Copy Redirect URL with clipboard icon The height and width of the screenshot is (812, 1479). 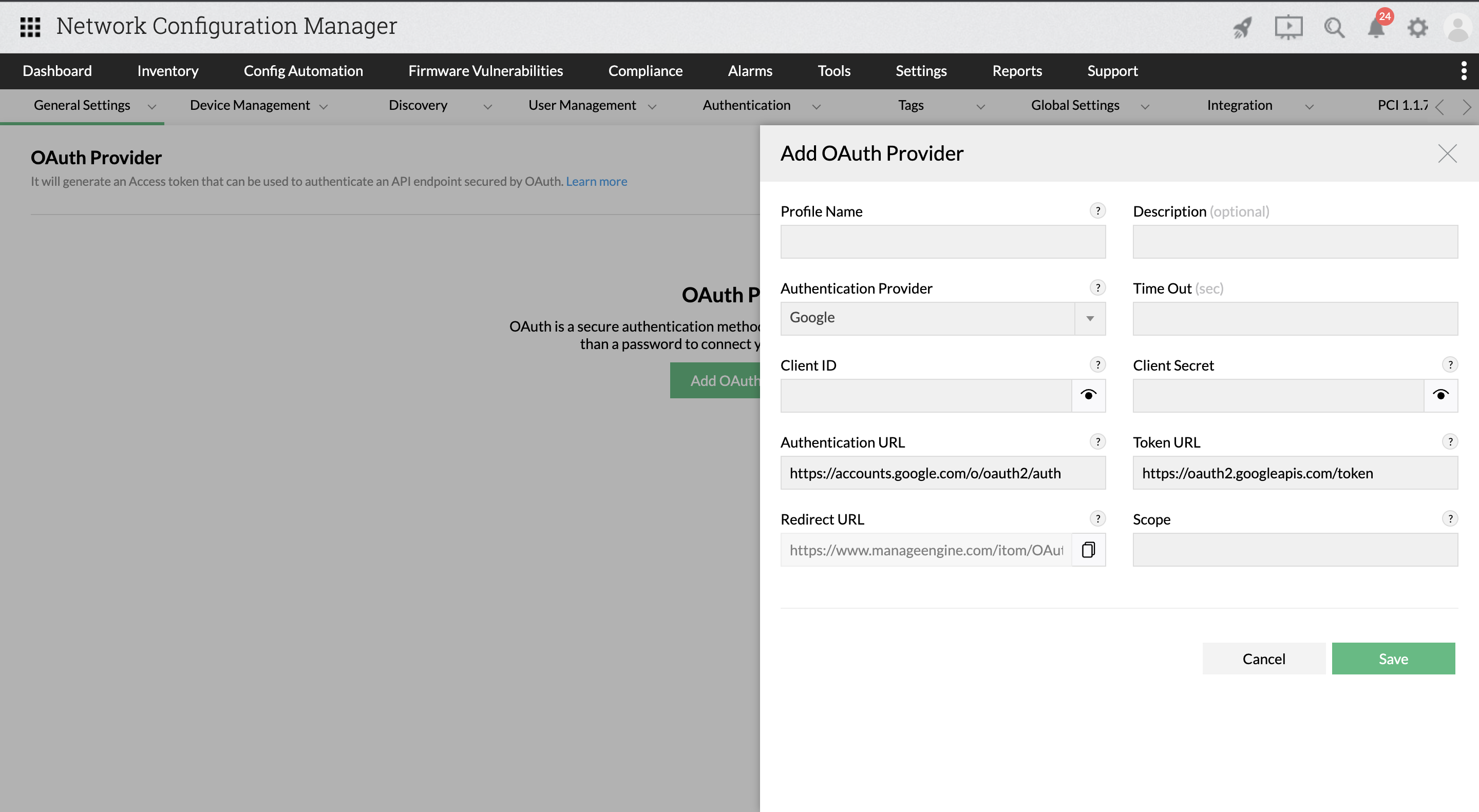coord(1088,550)
